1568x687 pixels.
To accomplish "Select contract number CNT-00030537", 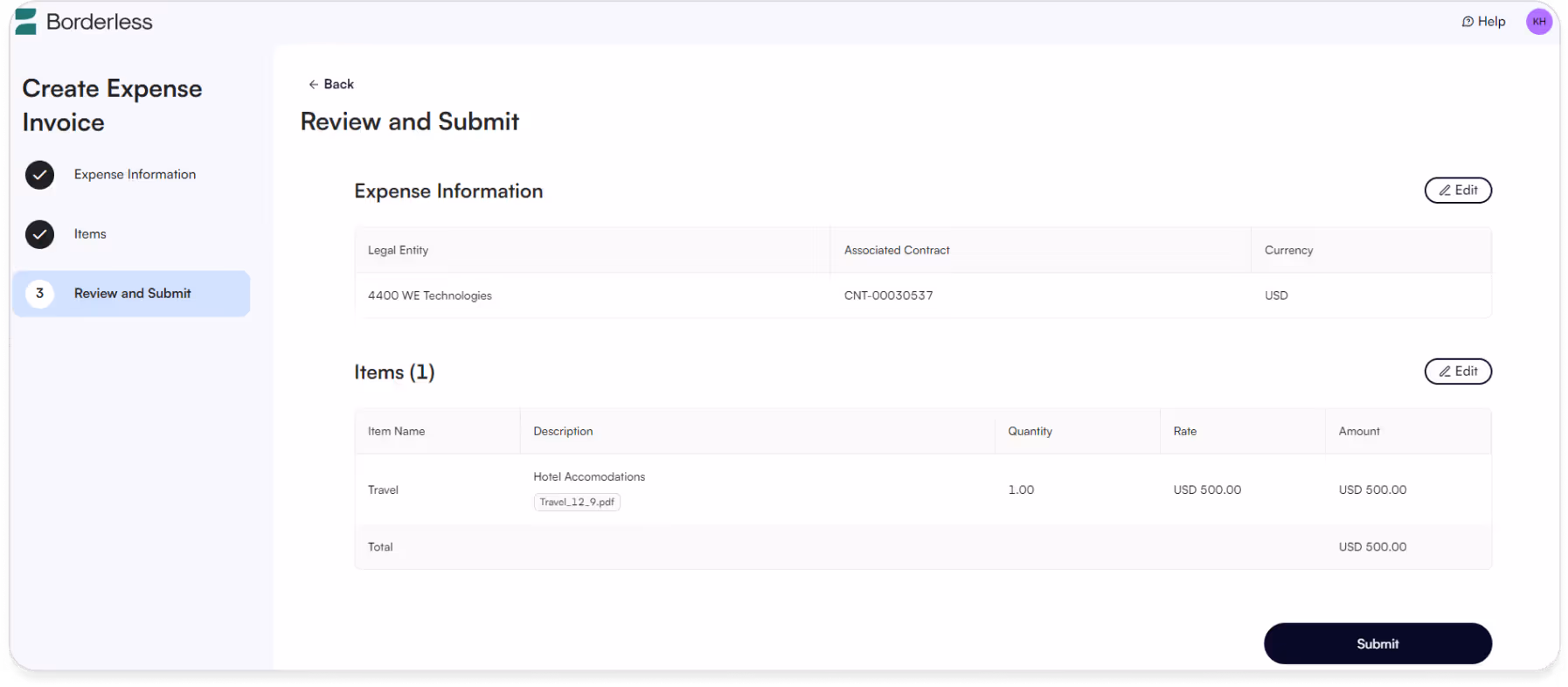I will pyautogui.click(x=888, y=295).
